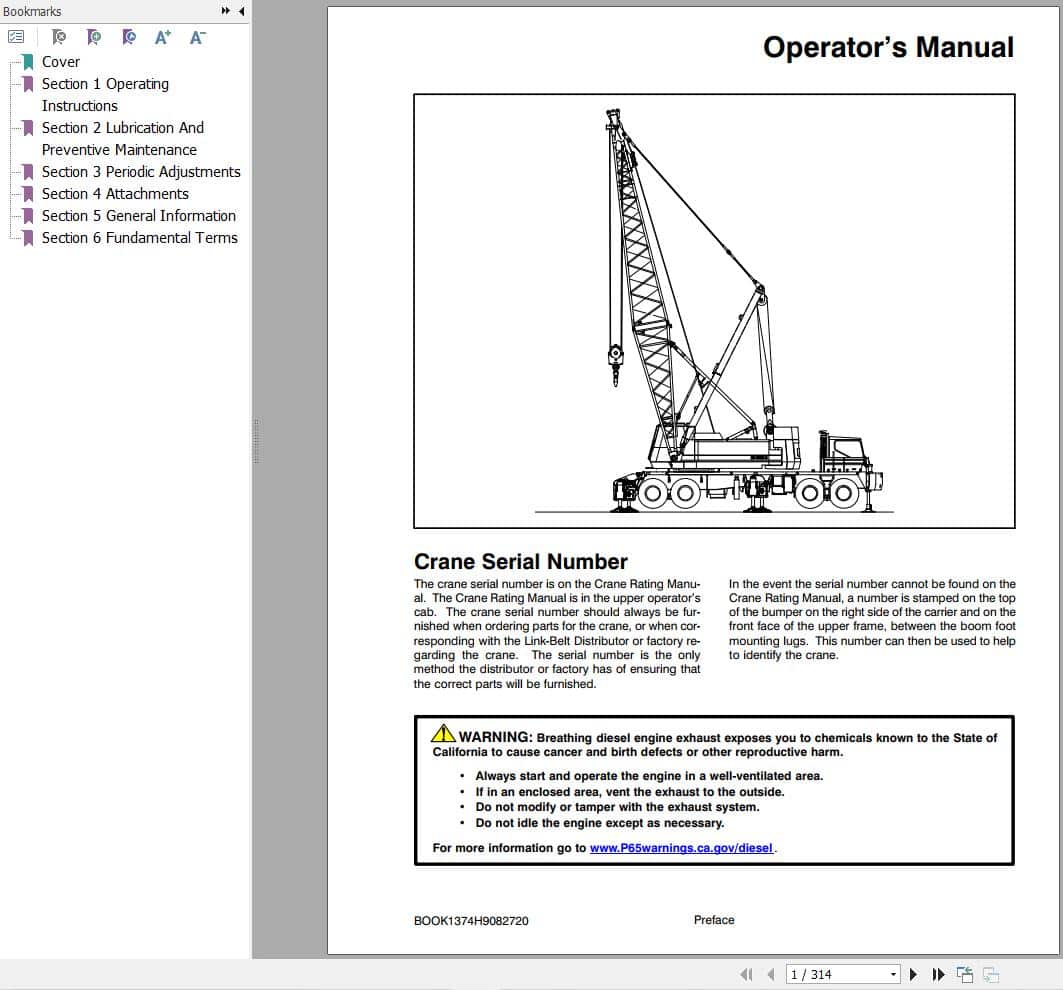Delete the selected bookmark using the toolbar icon
Screen dimensions: 1063x990
pos(58,36)
